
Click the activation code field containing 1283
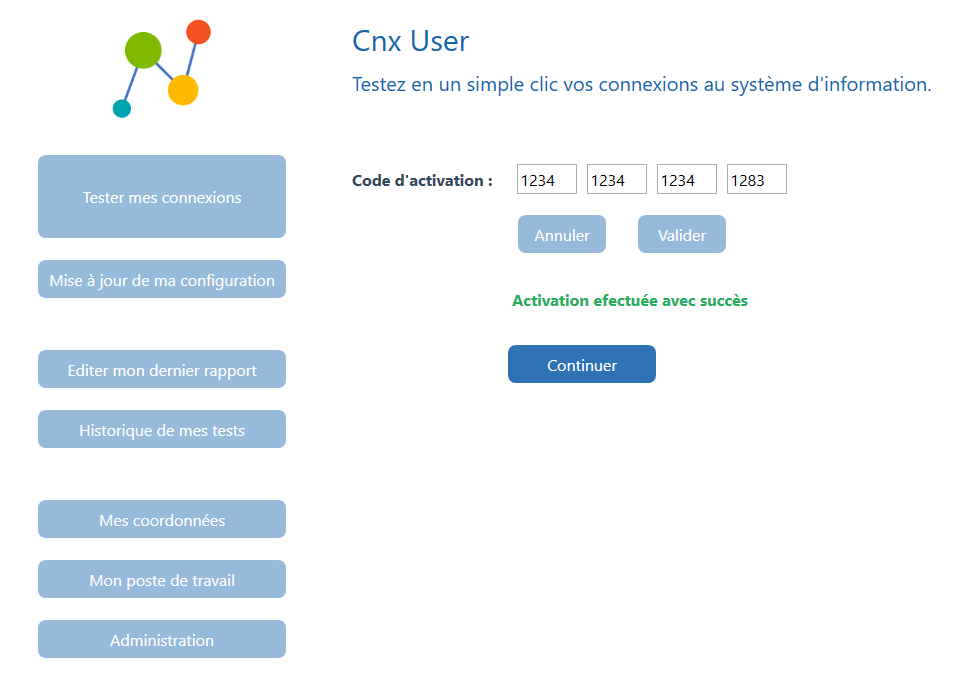(x=757, y=180)
